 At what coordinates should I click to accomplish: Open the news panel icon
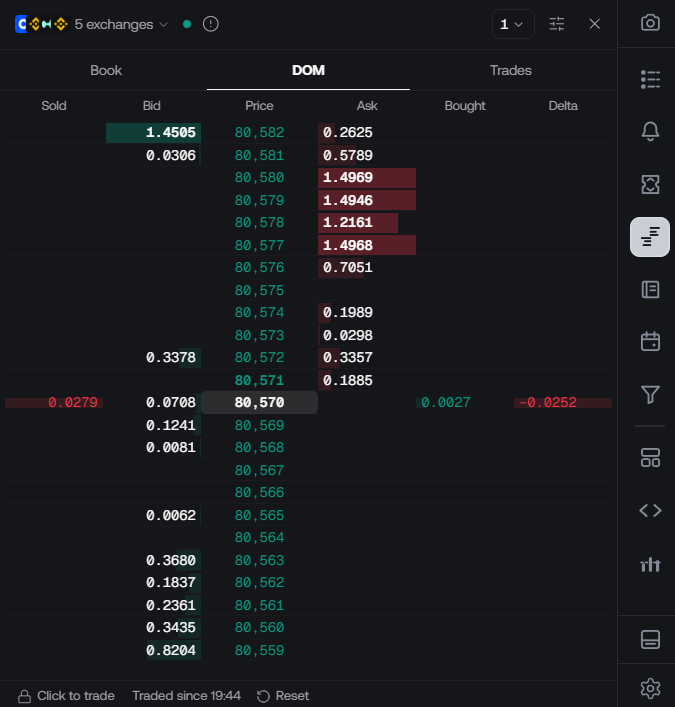pos(650,289)
